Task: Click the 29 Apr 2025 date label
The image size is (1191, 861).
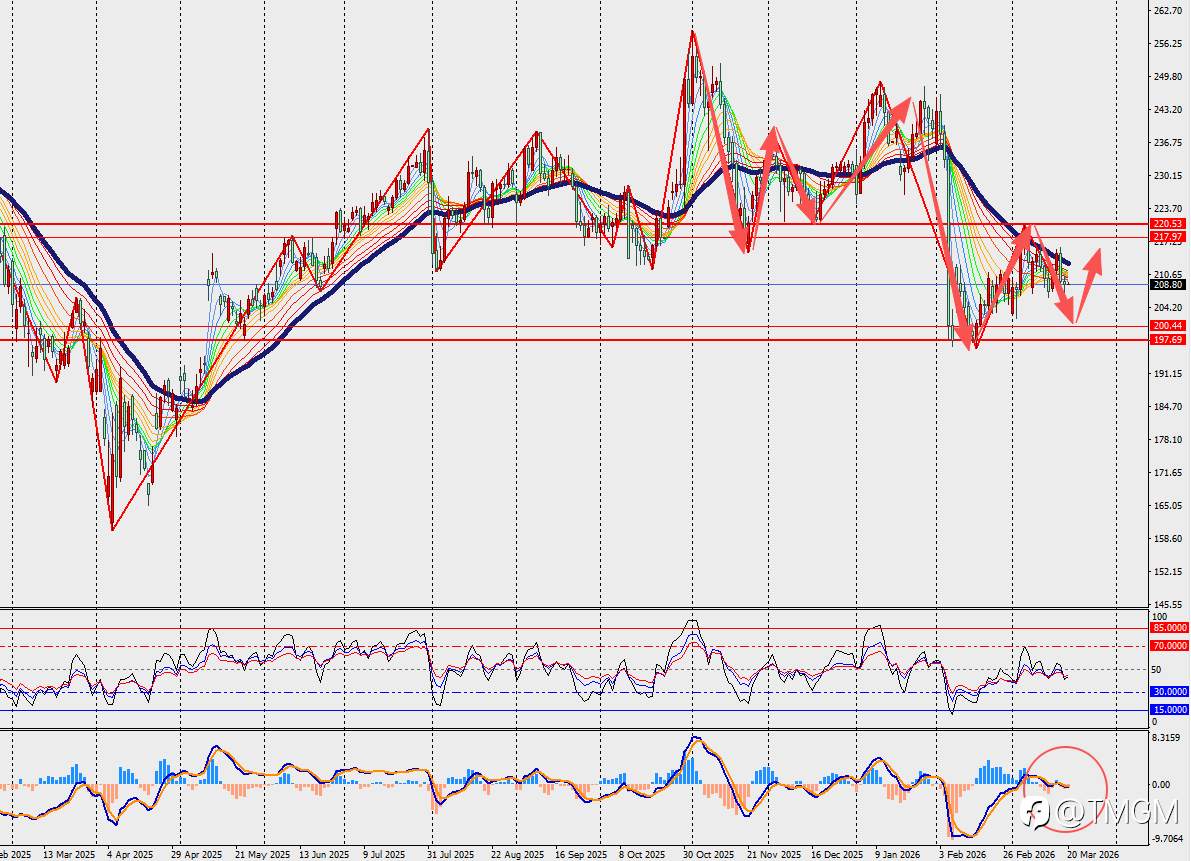Action: point(195,854)
